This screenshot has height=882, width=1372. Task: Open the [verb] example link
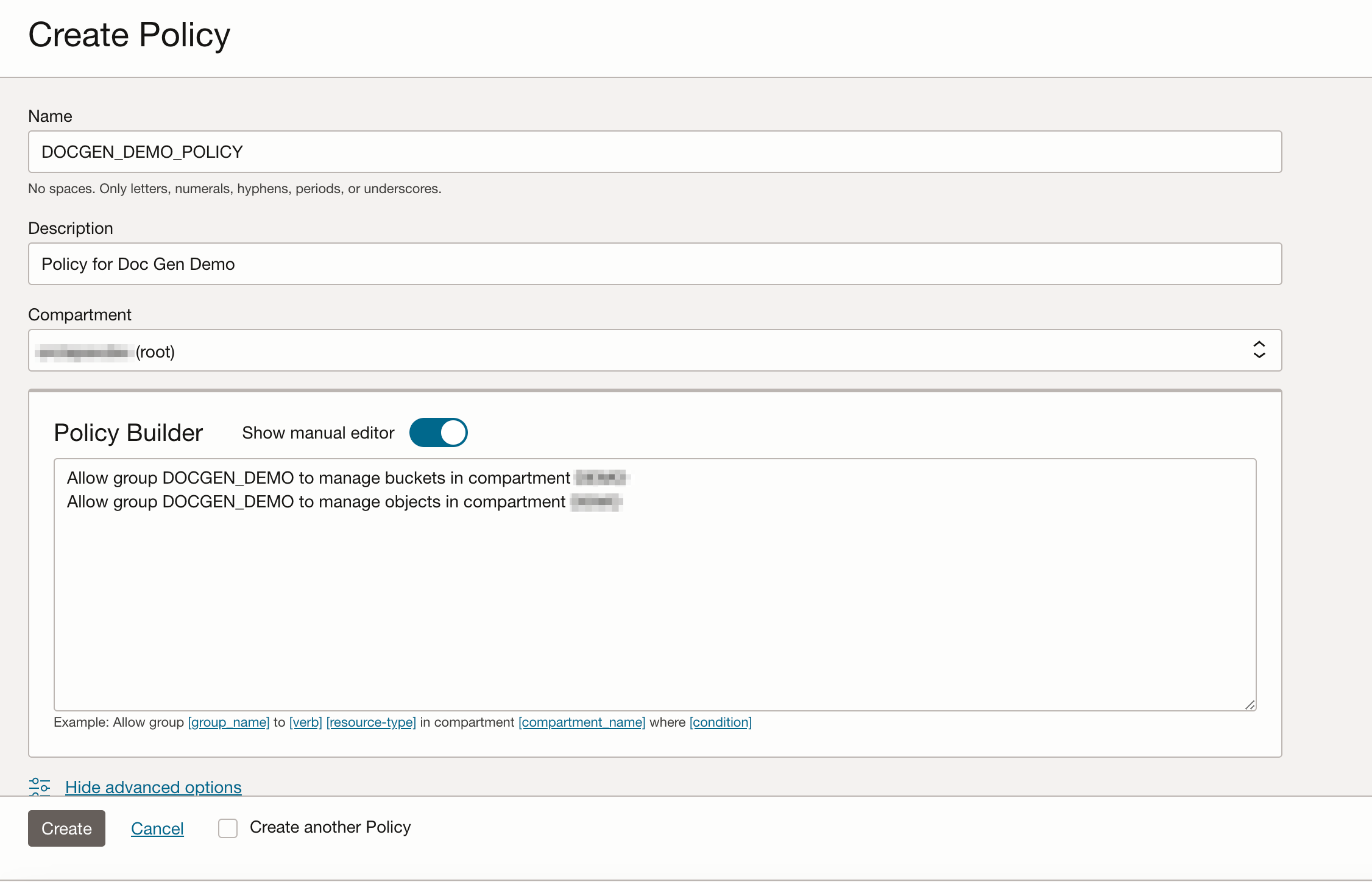(x=306, y=722)
